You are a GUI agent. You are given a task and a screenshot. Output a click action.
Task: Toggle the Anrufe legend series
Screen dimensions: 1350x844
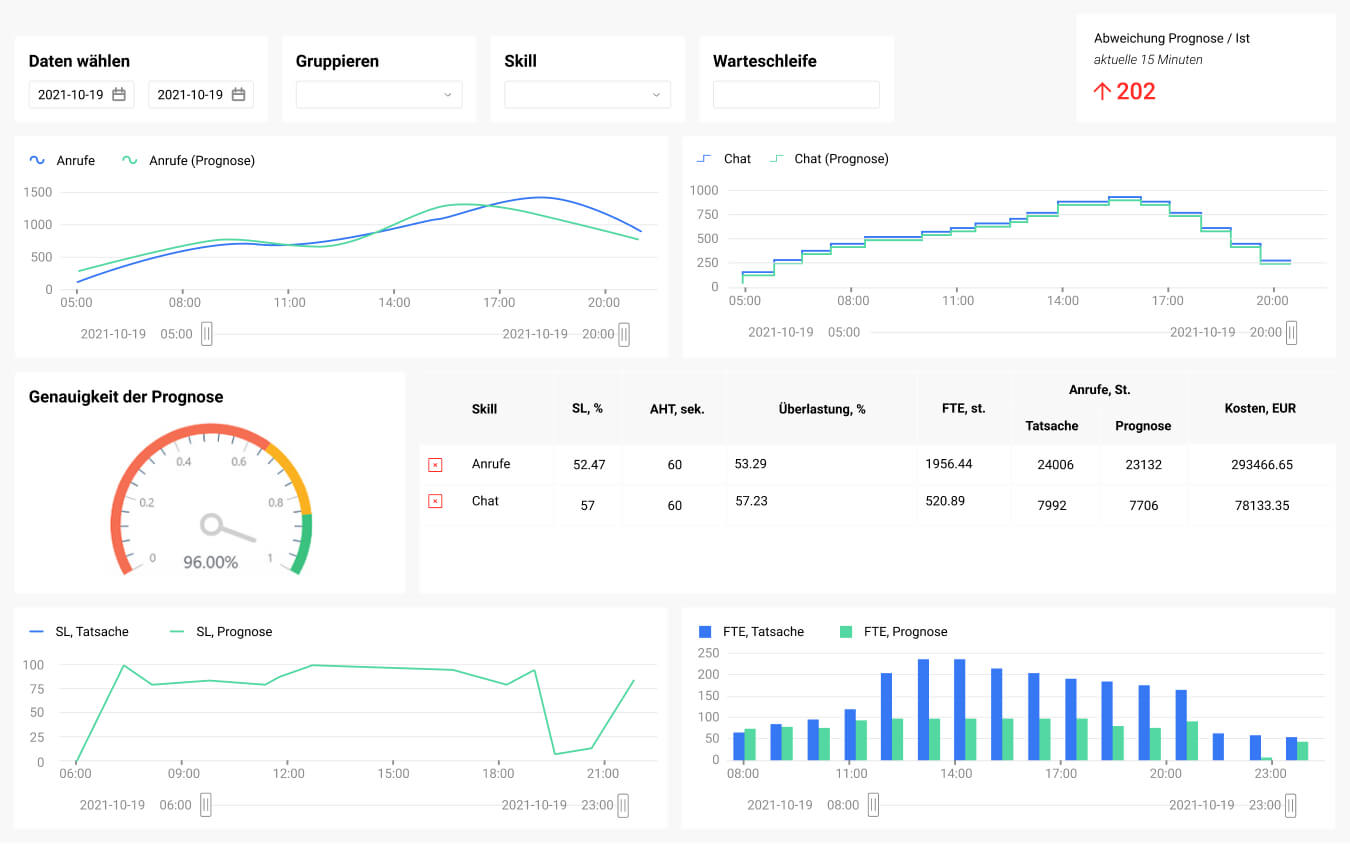[x=62, y=160]
